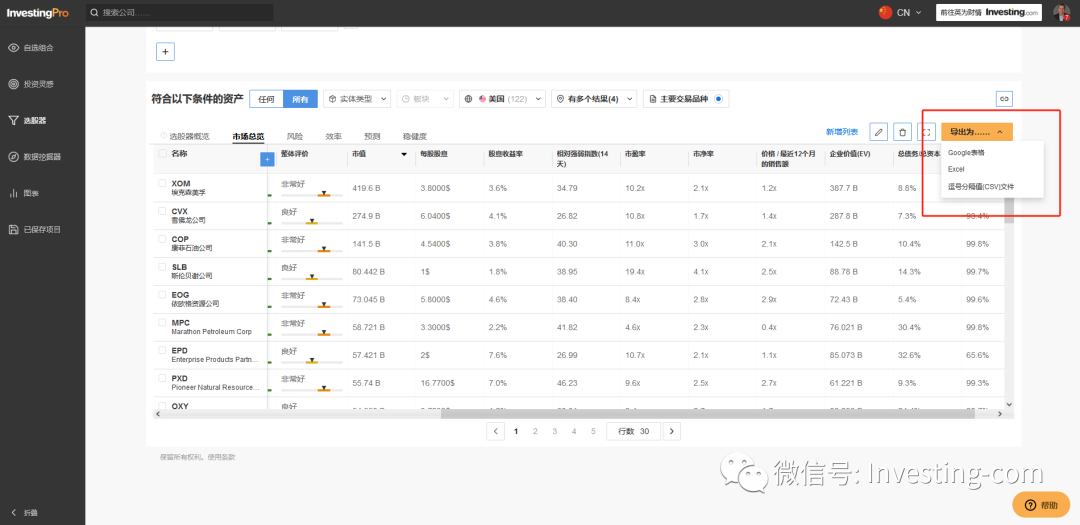Click the China flag icon
The width and height of the screenshot is (1080, 525).
point(885,12)
